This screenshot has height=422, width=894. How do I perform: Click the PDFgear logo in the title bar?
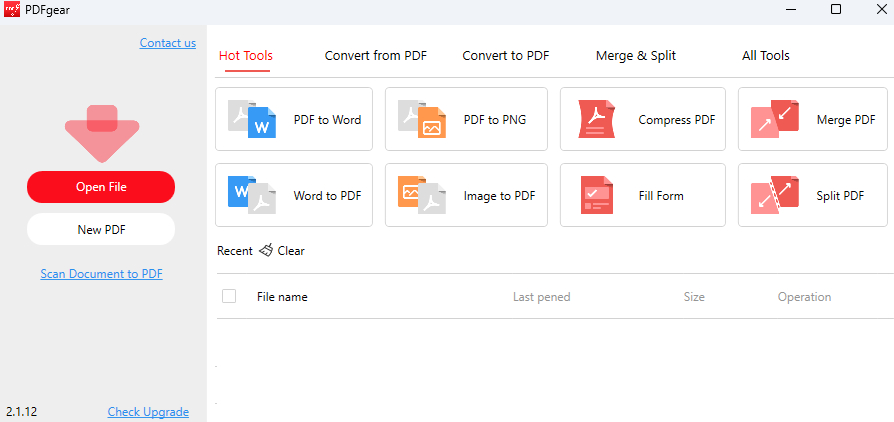12,9
